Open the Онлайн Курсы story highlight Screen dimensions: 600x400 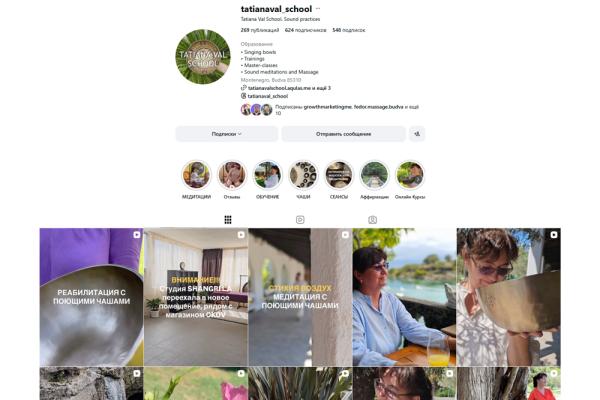(410, 175)
